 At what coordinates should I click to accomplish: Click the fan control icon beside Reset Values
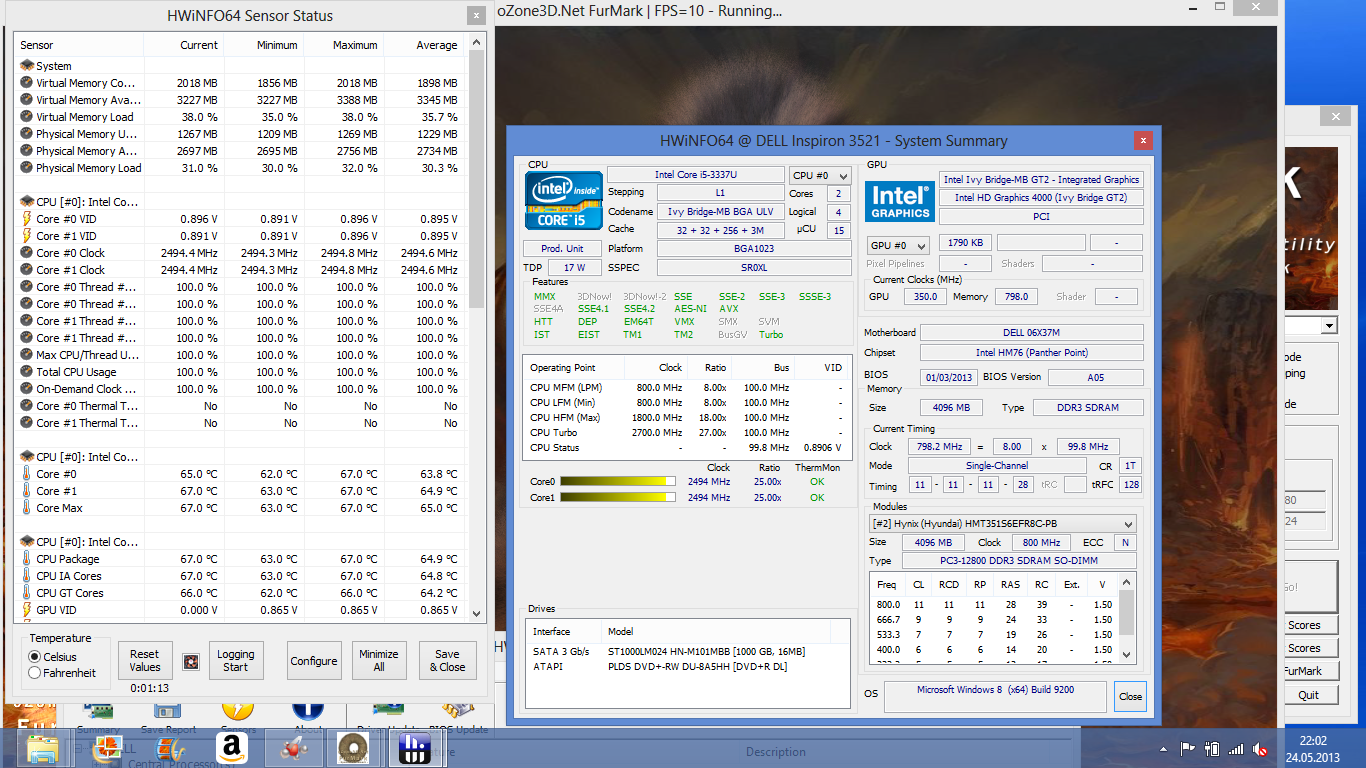click(x=191, y=661)
